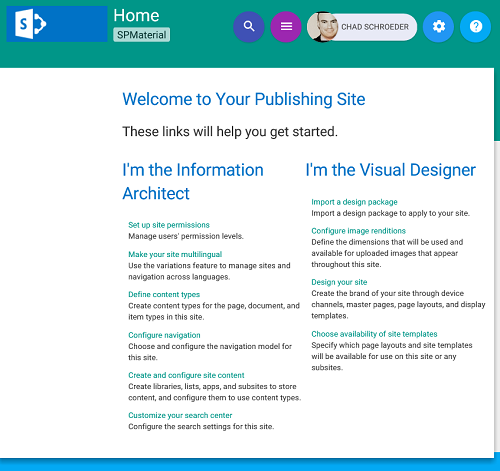500x471 pixels.
Task: Open Customize your search center link
Action: click(x=180, y=415)
